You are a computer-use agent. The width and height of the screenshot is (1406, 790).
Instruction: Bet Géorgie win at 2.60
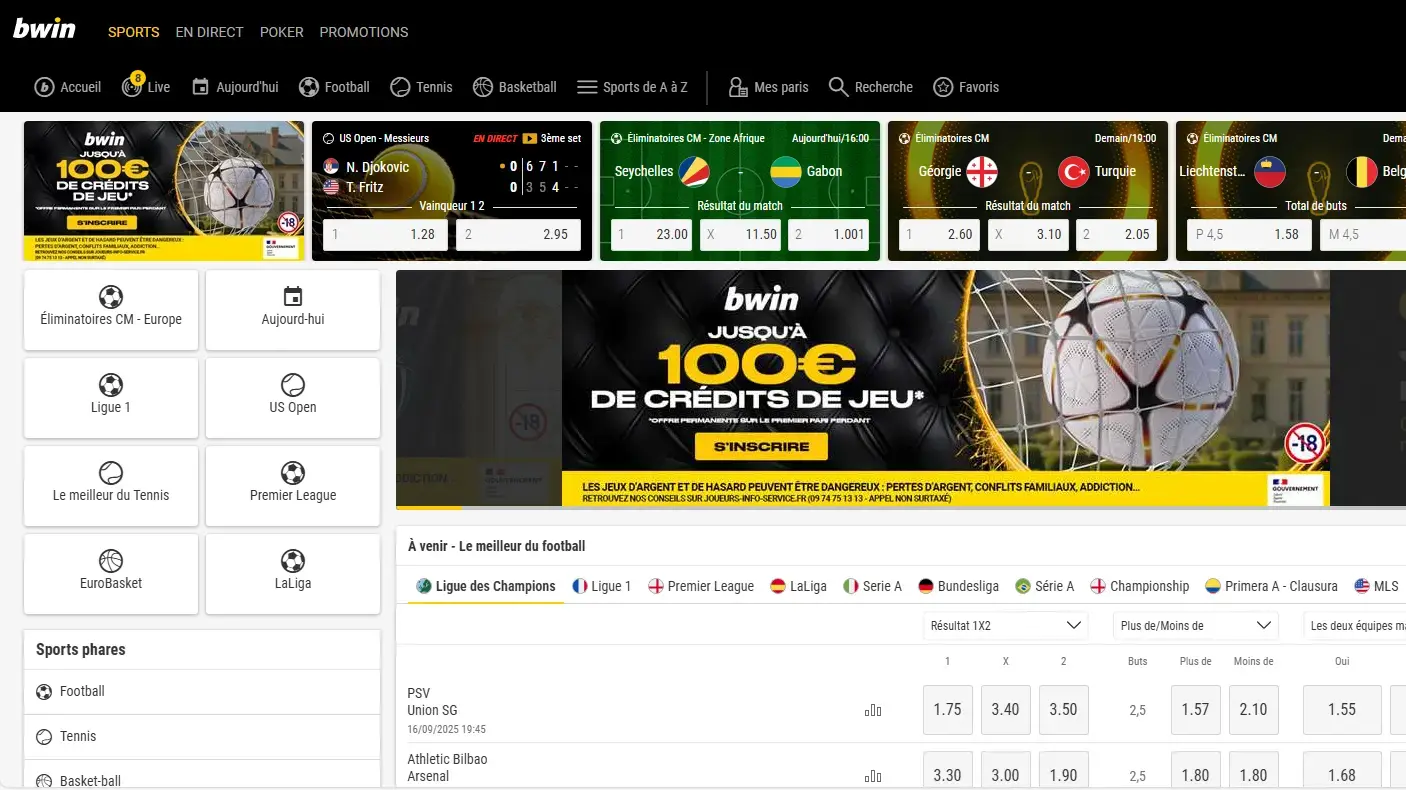[940, 234]
